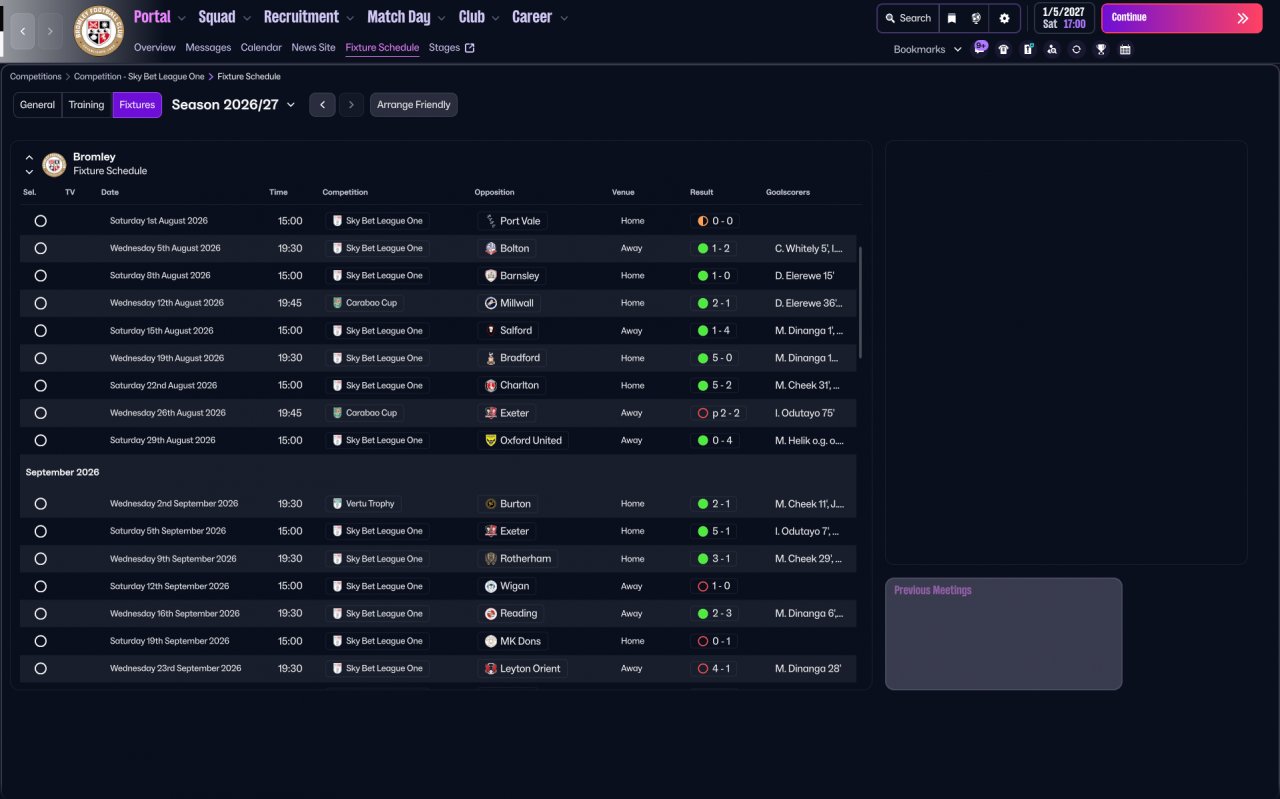Open the tactics board shortcut icon

[x=1028, y=49]
